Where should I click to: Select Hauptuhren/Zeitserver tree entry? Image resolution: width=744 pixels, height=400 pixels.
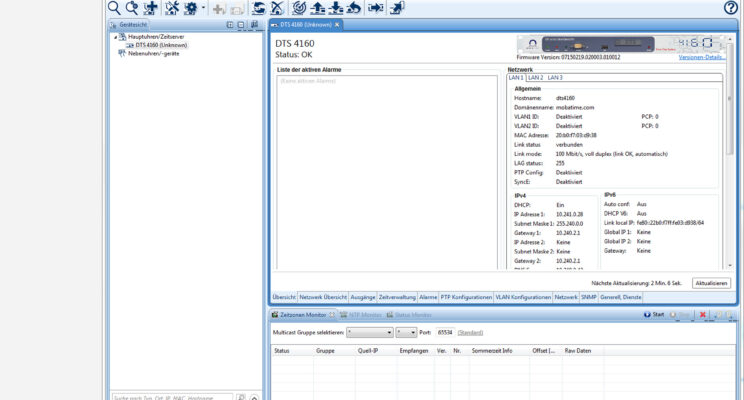tap(156, 37)
